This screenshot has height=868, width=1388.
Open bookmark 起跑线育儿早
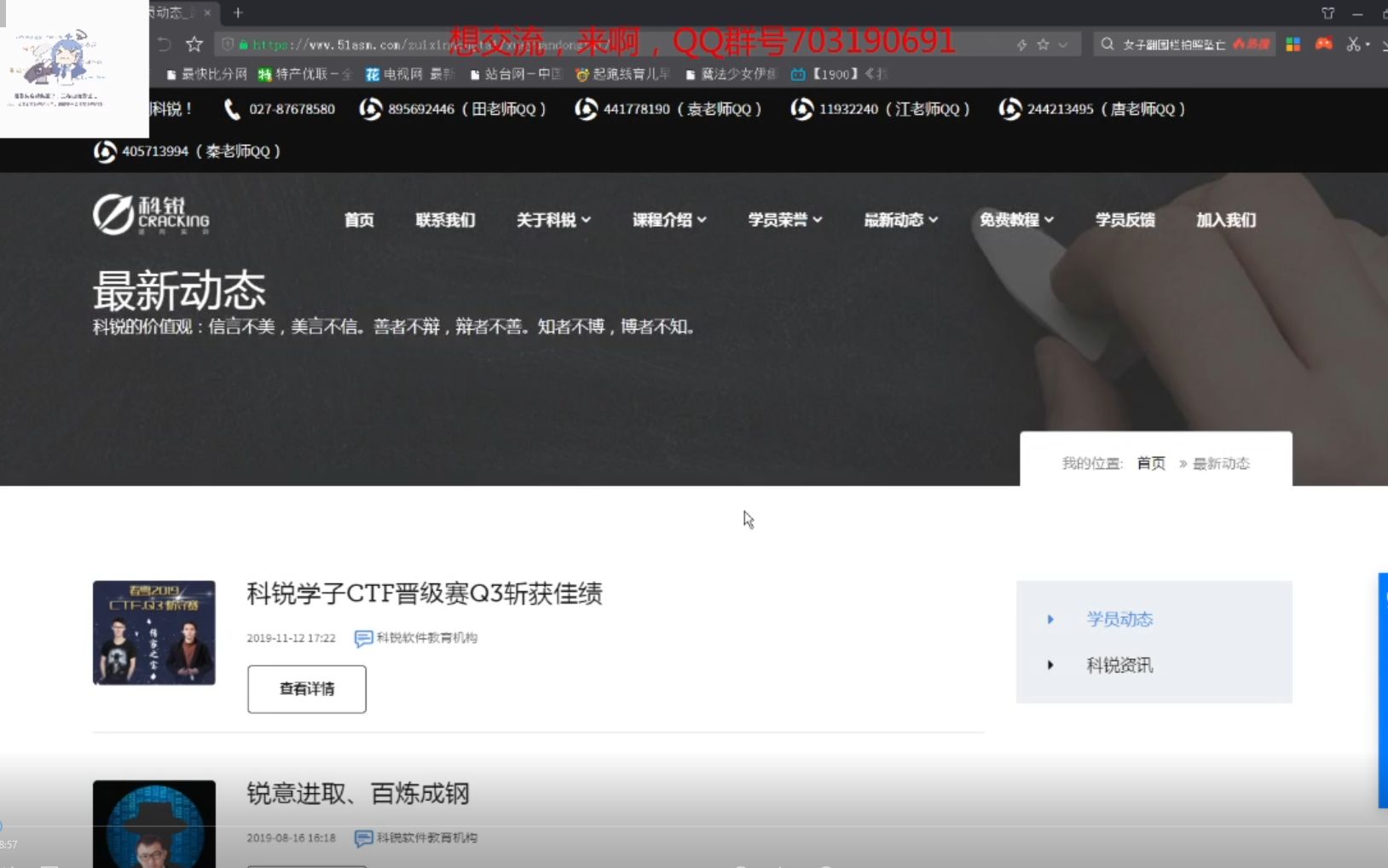(622, 74)
